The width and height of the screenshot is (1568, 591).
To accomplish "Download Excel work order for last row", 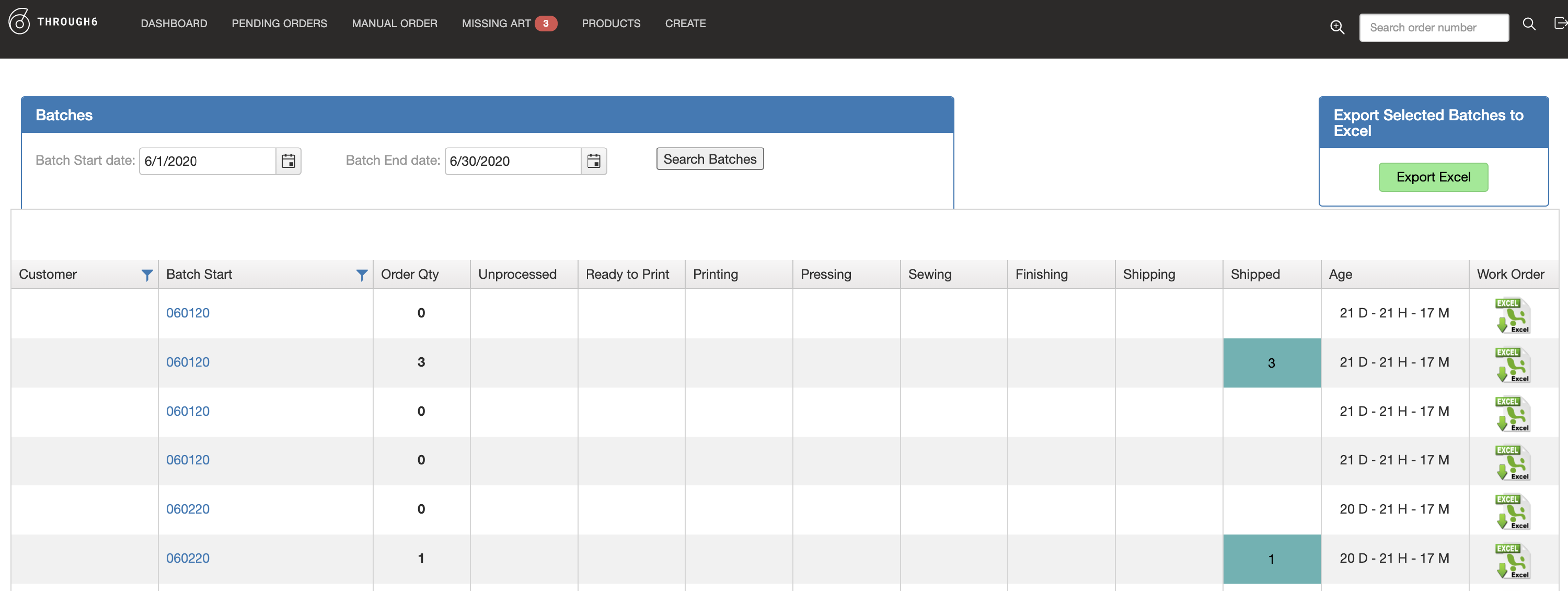I will 1513,561.
